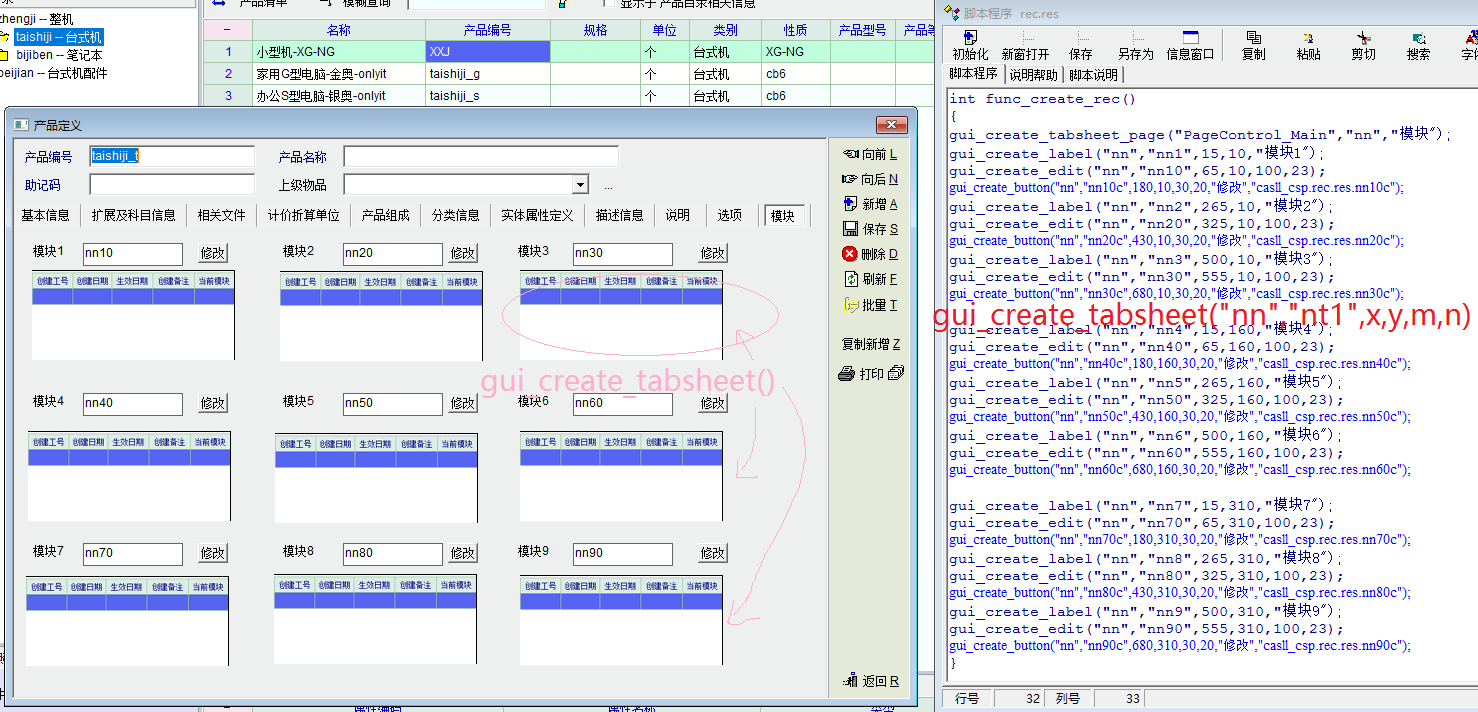
Task: Click the 初始化 toolbar icon
Action: (x=969, y=38)
